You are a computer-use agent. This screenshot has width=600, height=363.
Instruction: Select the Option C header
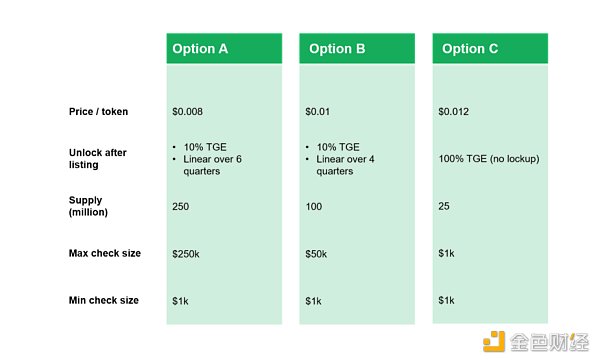[490, 49]
